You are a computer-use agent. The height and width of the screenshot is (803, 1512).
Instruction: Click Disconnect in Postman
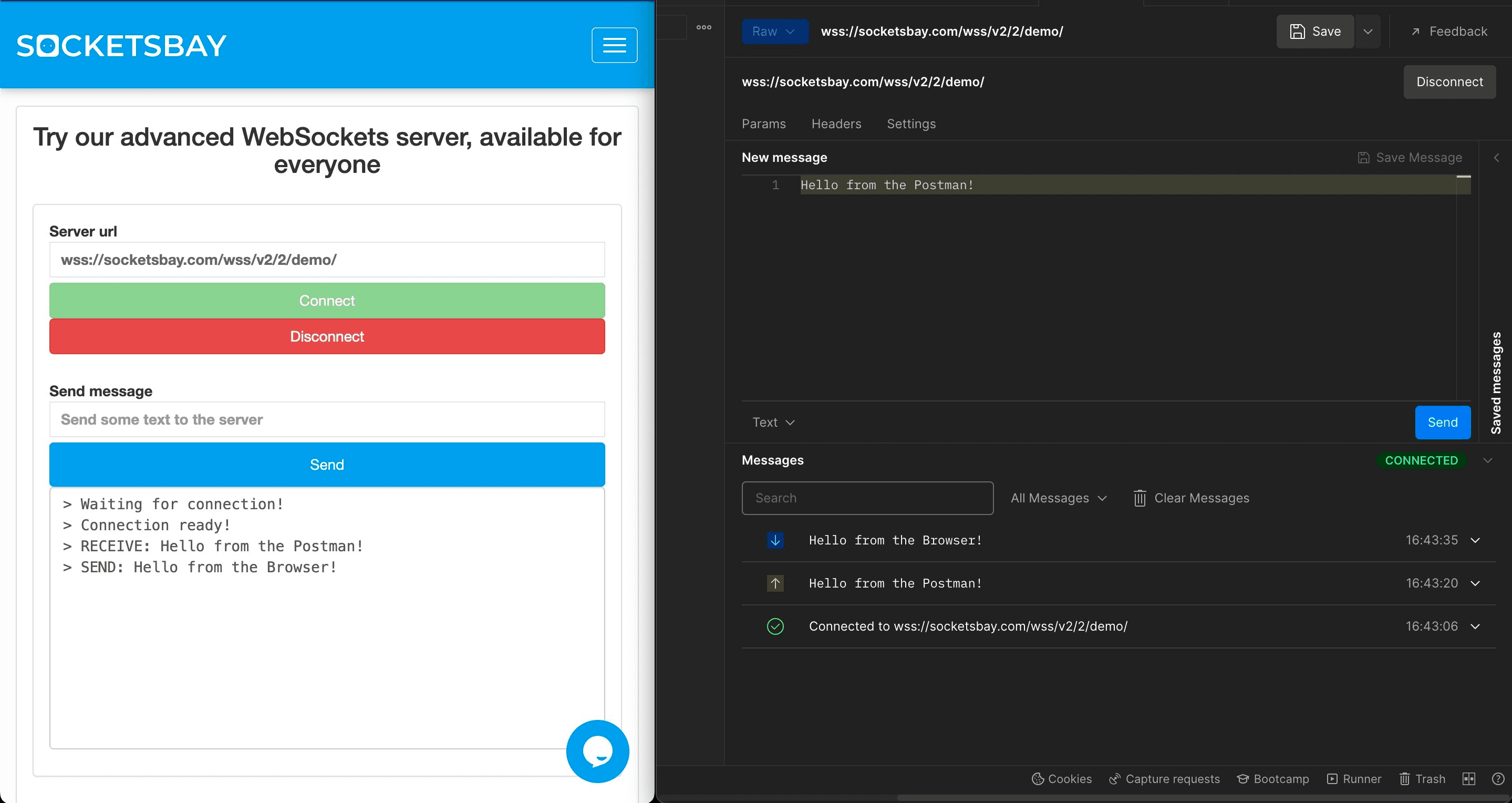(1449, 81)
